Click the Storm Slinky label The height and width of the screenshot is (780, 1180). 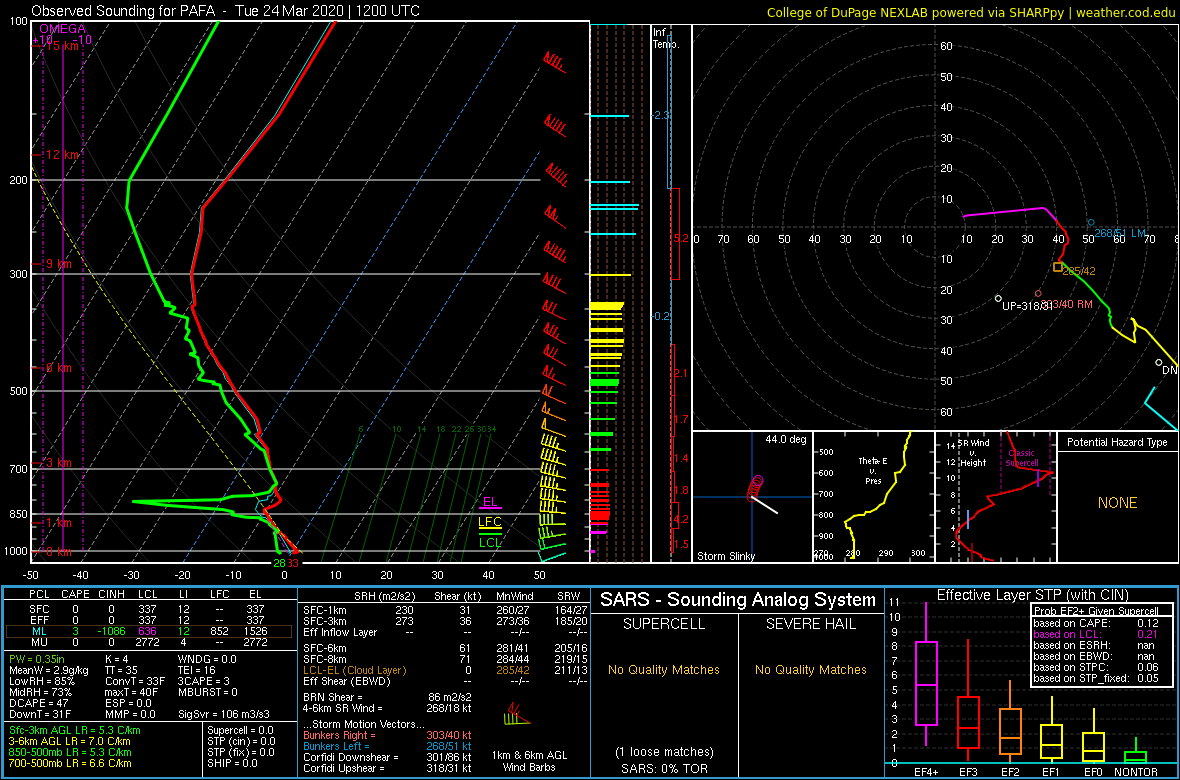(x=726, y=556)
